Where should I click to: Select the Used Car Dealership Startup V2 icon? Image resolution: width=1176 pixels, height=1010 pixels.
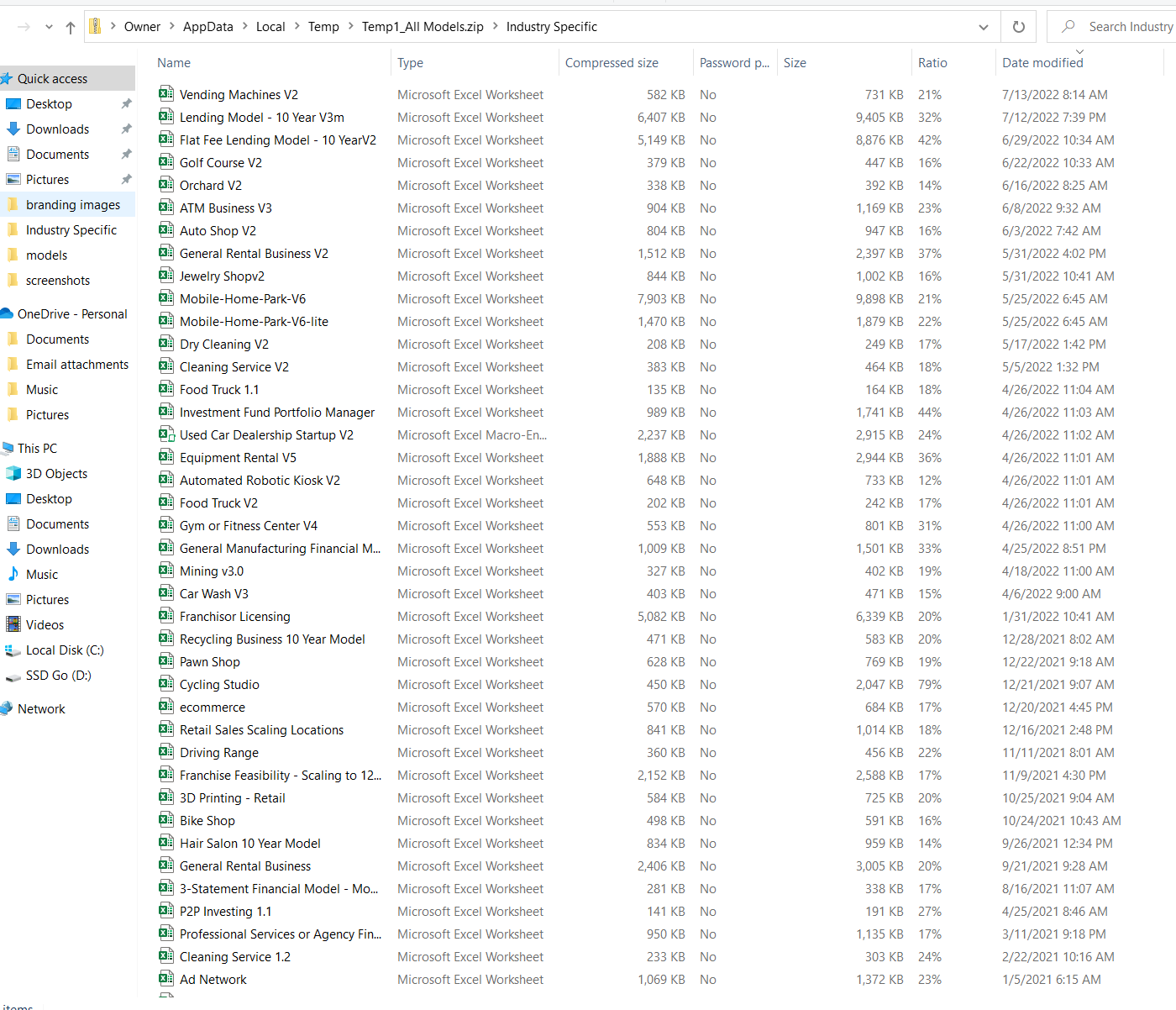pyautogui.click(x=166, y=434)
